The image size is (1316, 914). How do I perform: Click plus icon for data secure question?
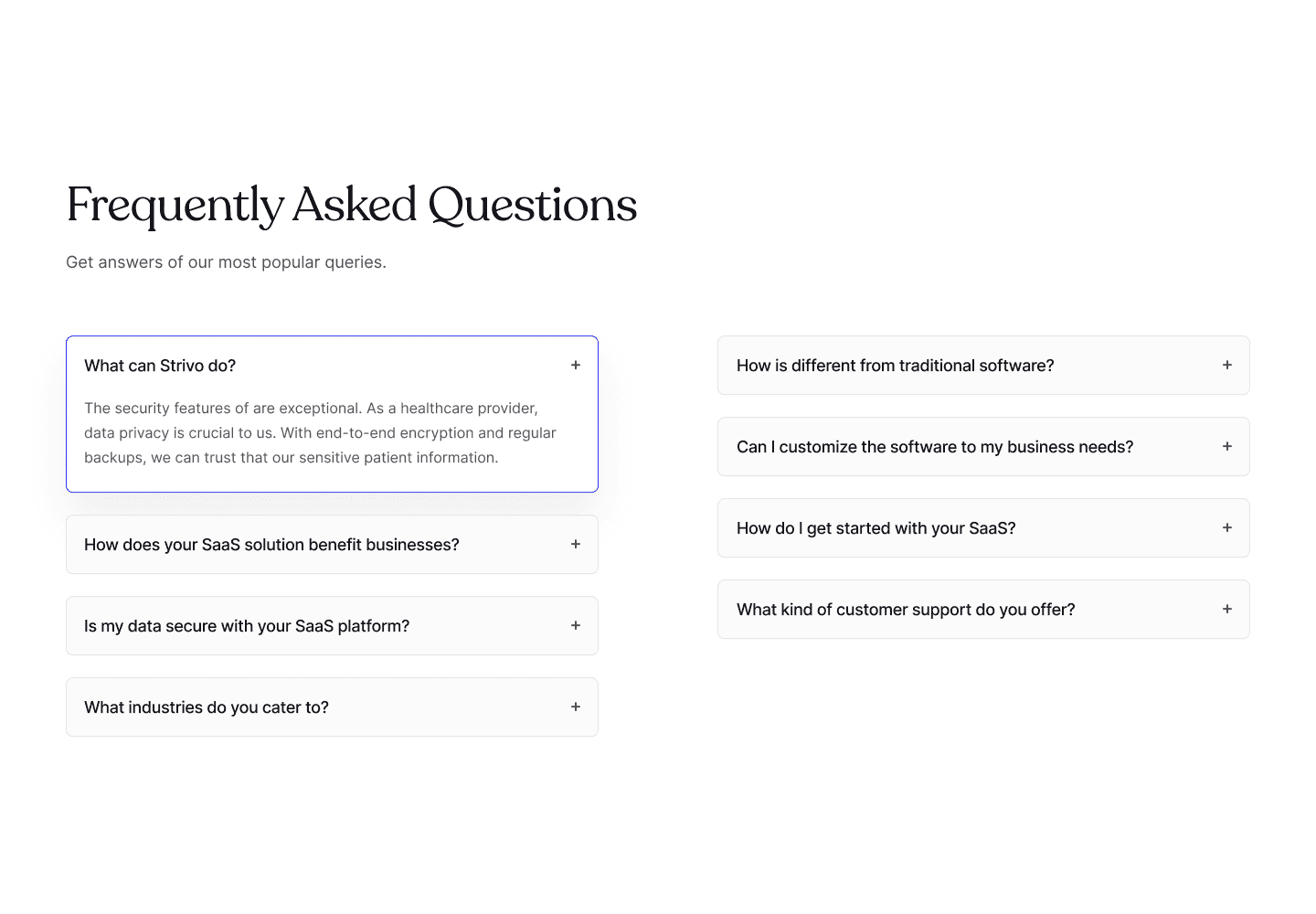576,626
